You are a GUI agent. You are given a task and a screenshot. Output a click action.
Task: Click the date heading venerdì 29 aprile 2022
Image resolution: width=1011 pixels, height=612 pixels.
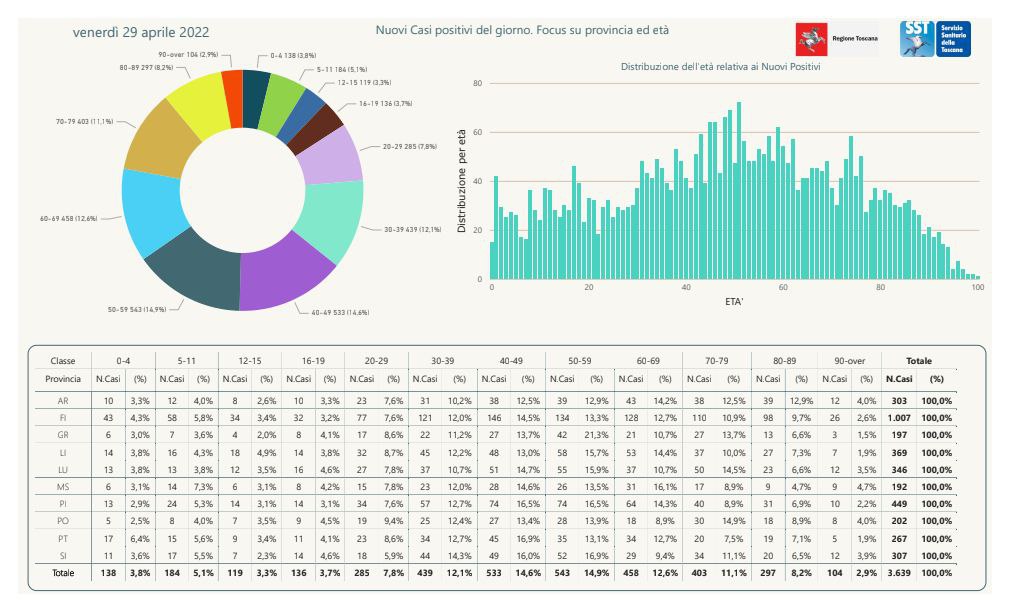tap(141, 32)
